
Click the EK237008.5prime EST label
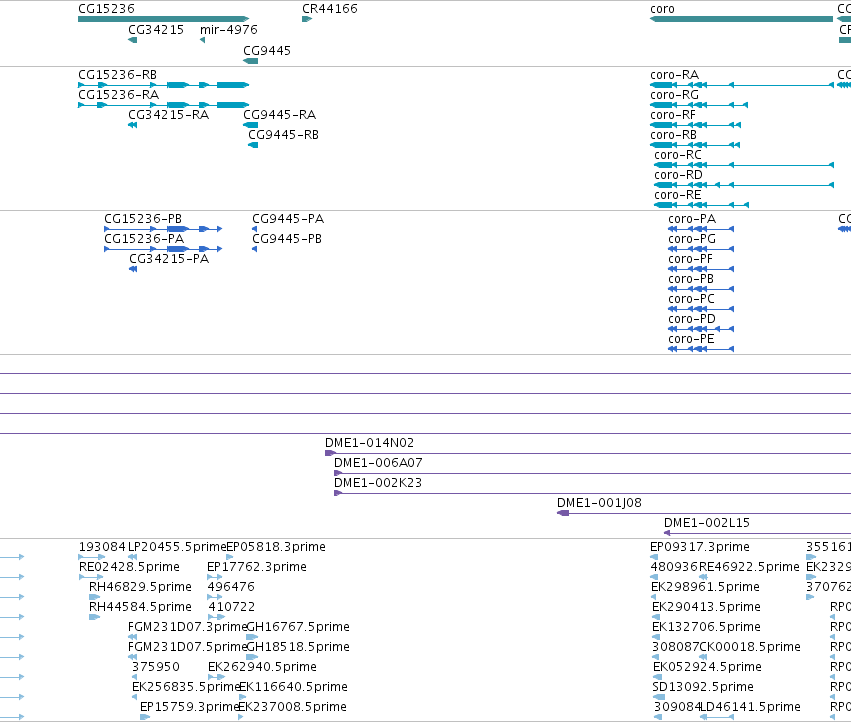[x=293, y=707]
